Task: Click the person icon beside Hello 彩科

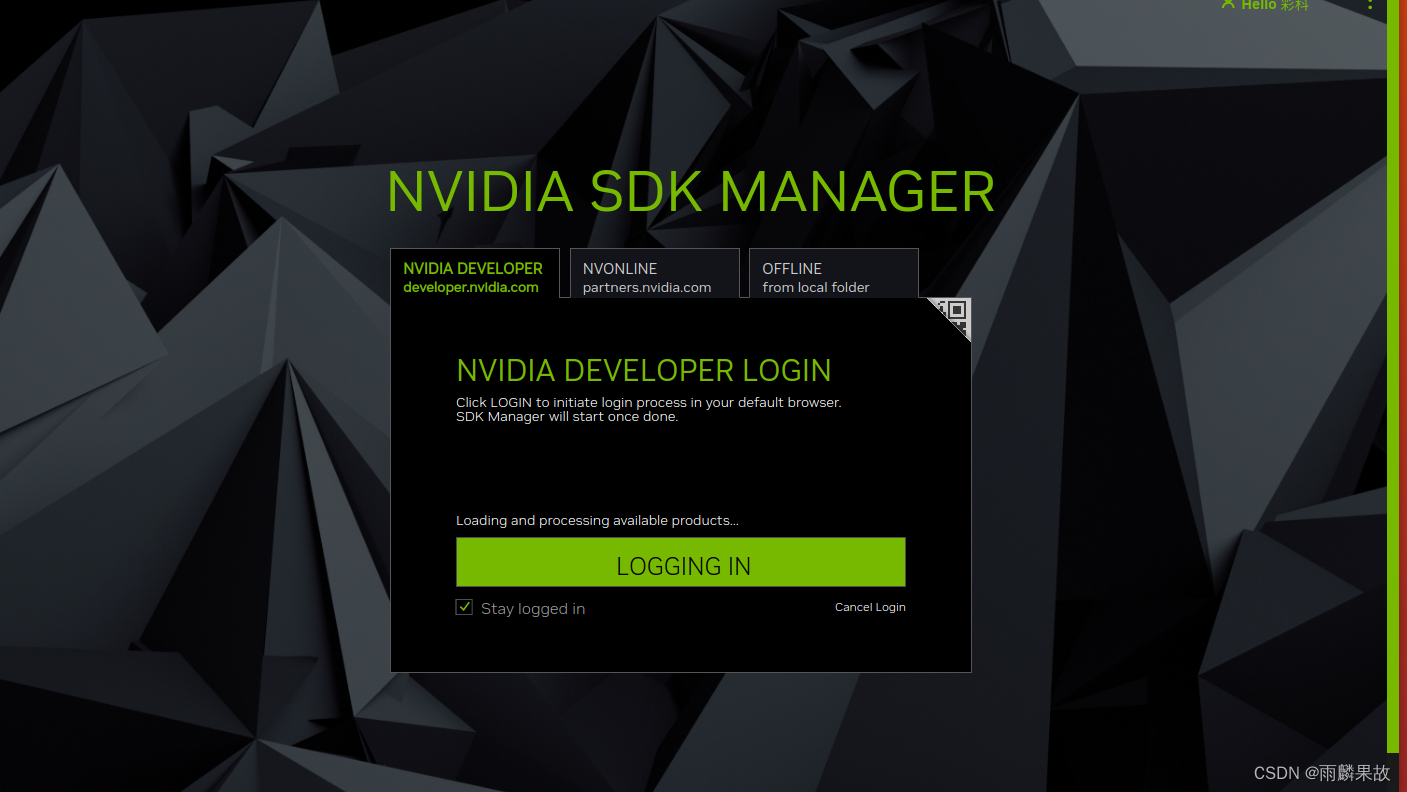Action: 1227,5
